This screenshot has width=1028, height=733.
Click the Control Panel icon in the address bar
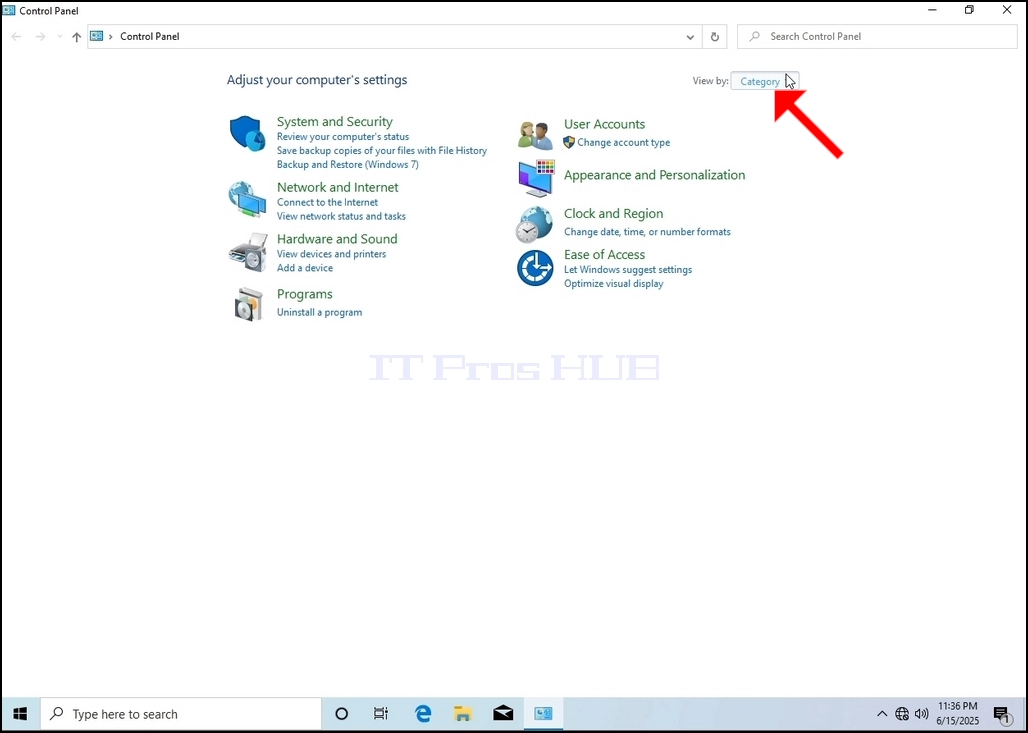point(96,36)
